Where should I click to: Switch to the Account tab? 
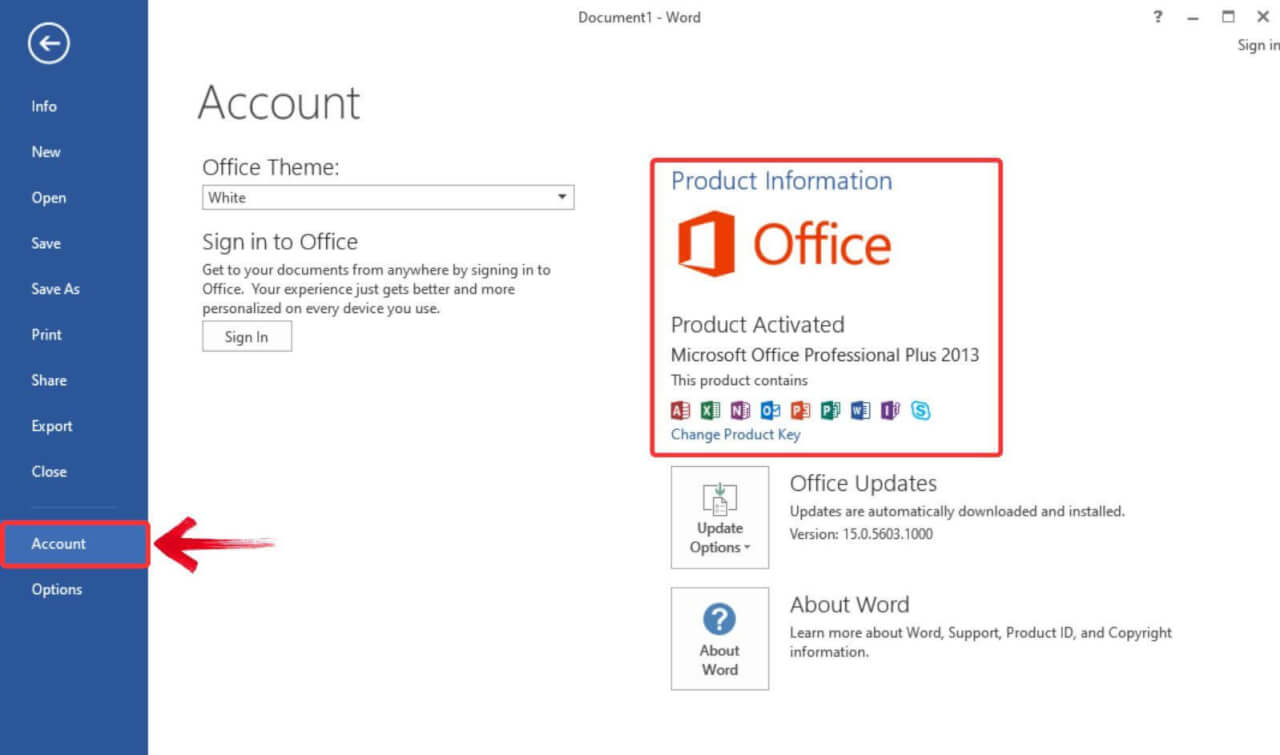[58, 543]
